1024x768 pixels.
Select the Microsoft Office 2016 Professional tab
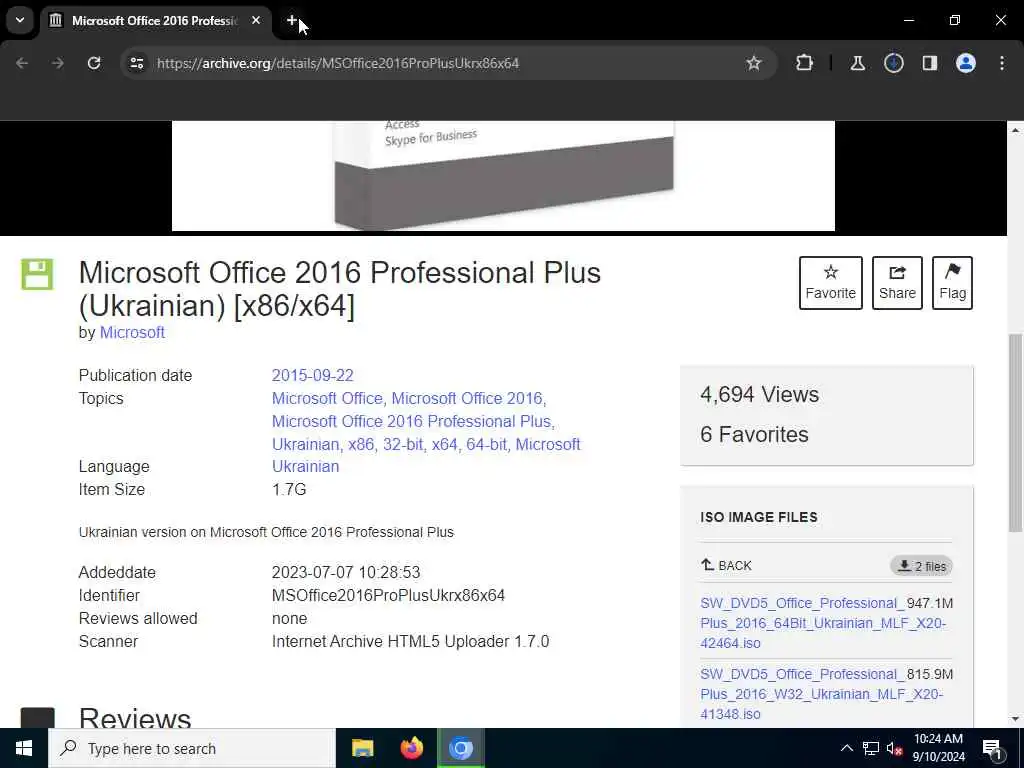click(x=155, y=20)
